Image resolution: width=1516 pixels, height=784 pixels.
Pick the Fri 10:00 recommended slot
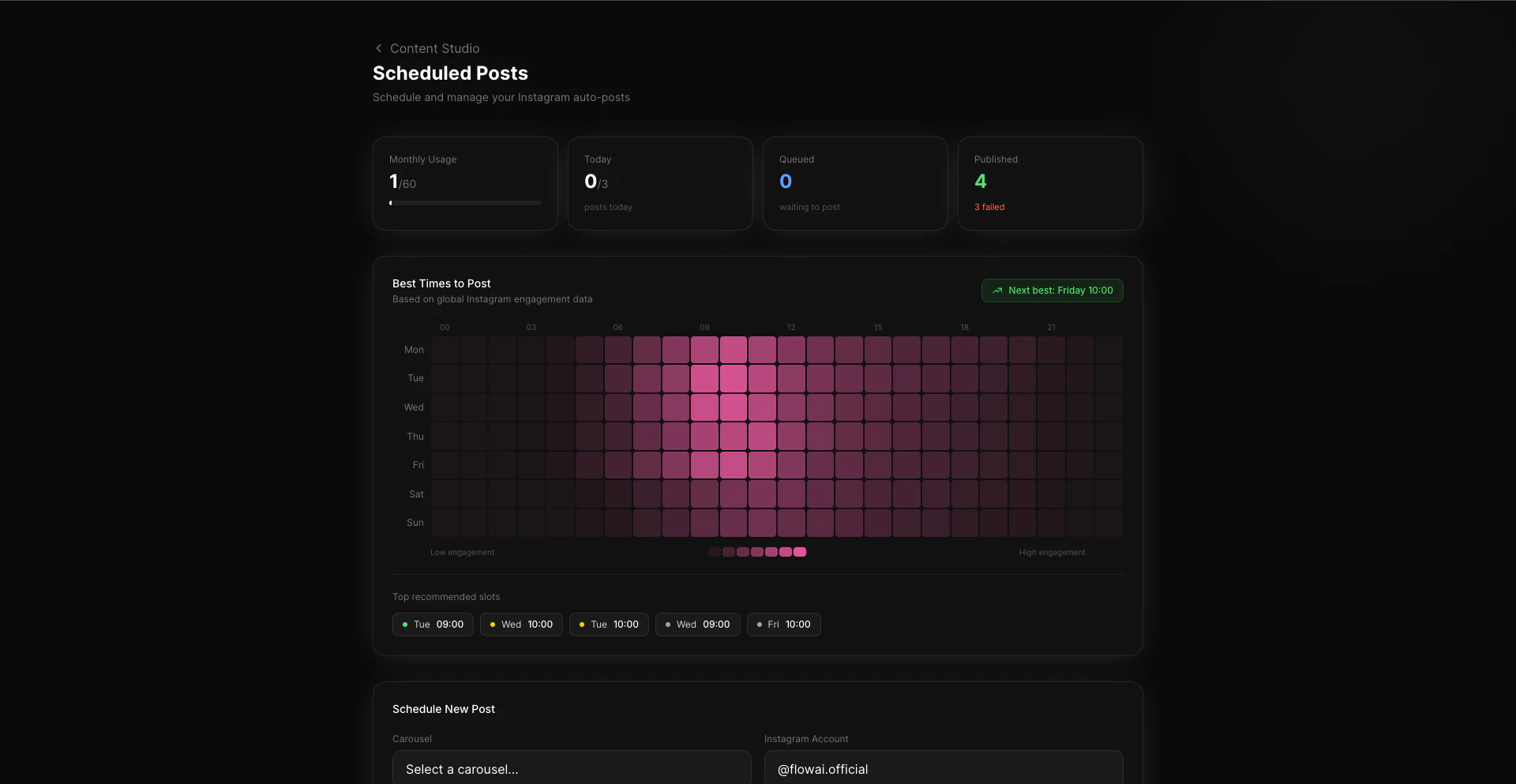pos(783,625)
